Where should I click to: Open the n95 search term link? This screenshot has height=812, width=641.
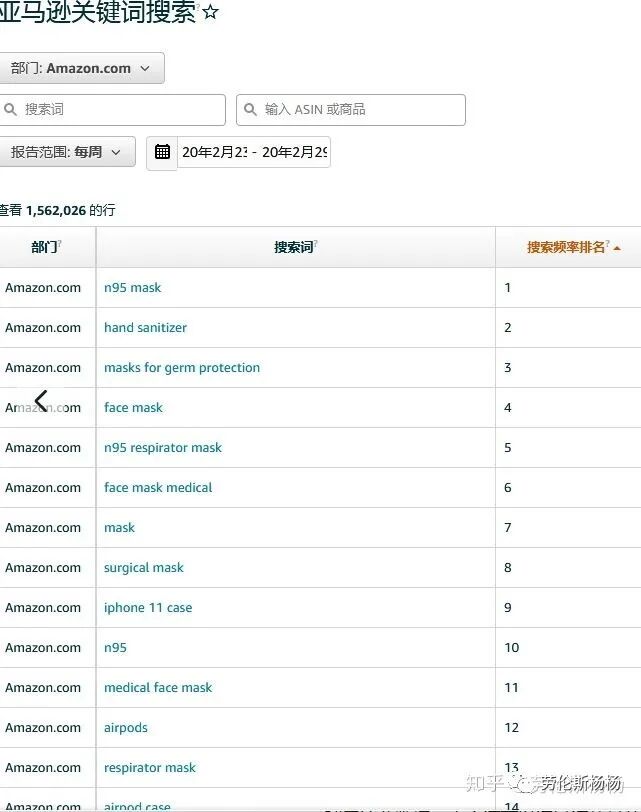[x=115, y=647]
